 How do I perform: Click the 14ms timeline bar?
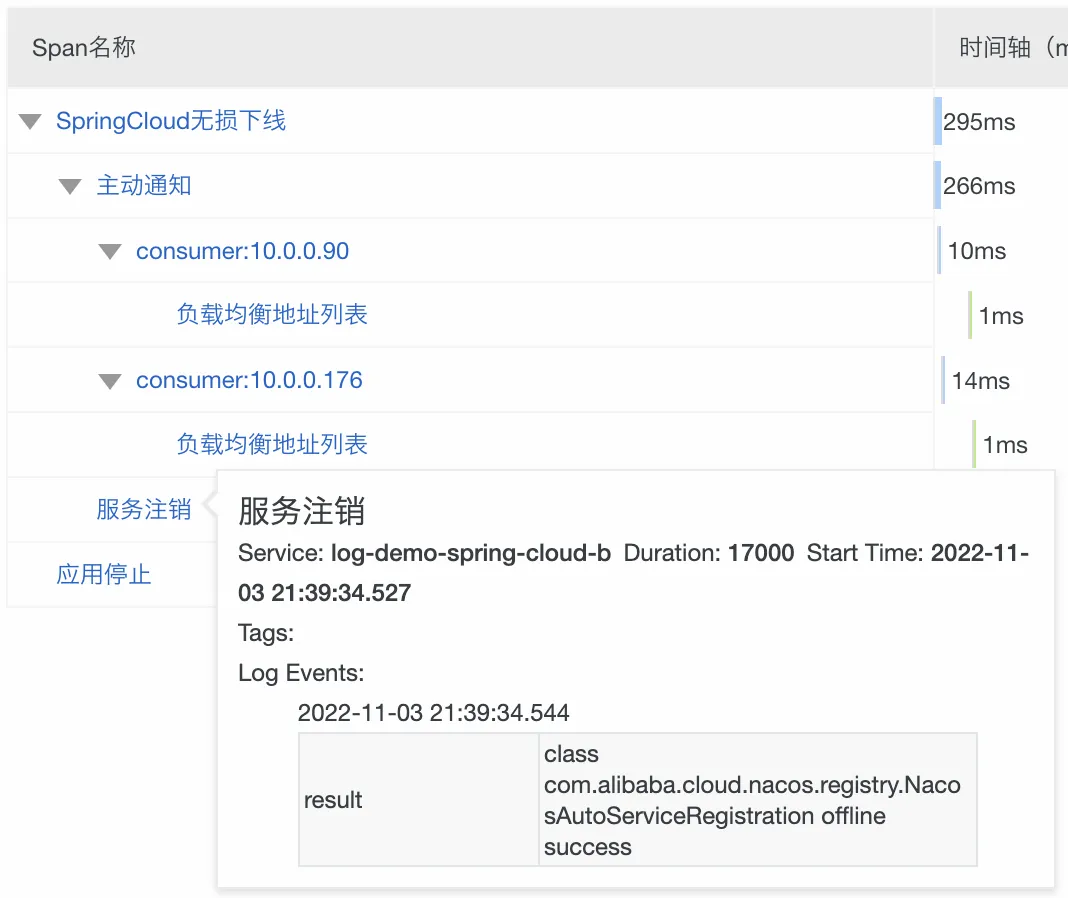[943, 380]
